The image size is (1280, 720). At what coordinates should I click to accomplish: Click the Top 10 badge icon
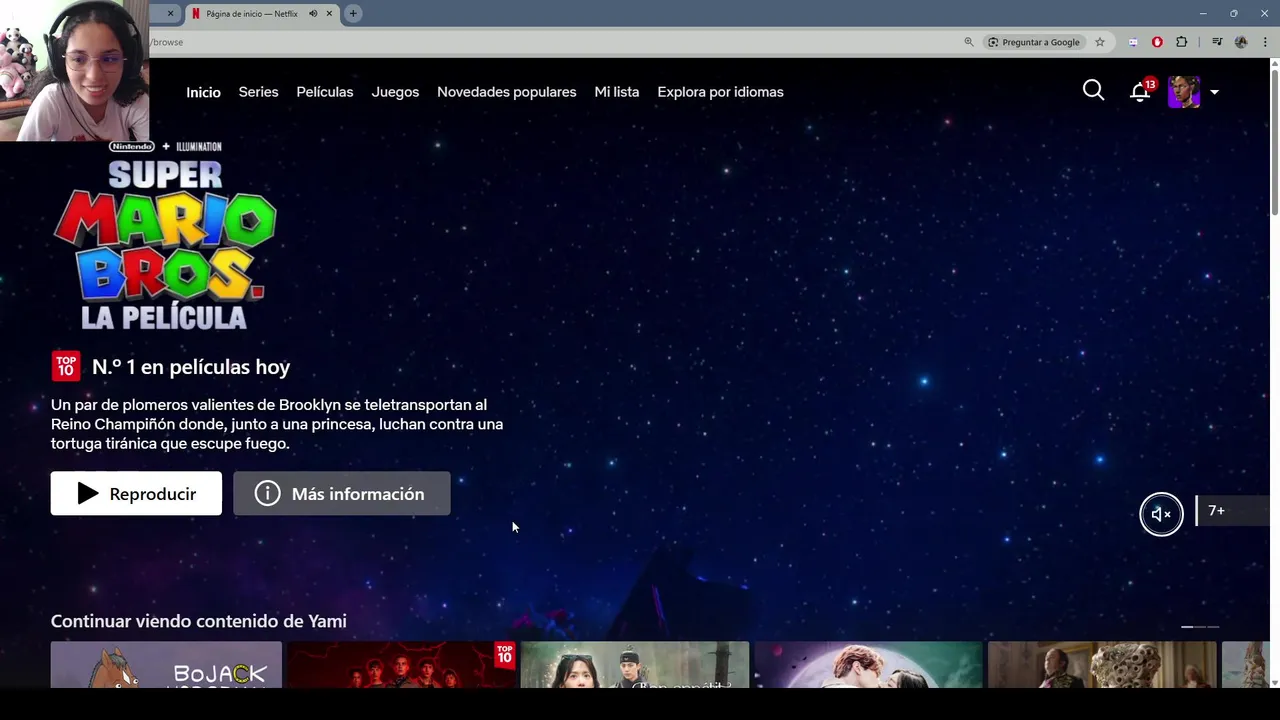tap(66, 366)
